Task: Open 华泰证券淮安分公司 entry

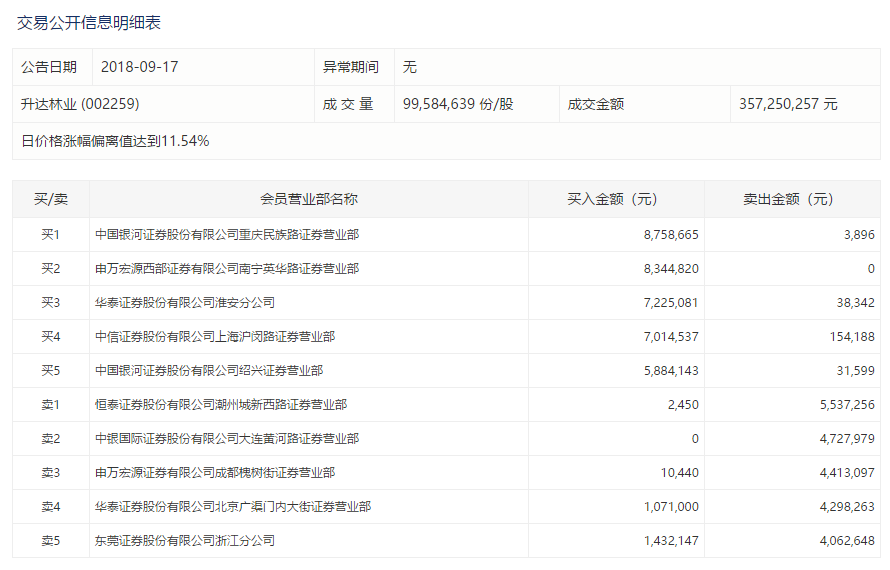Action: [x=184, y=303]
